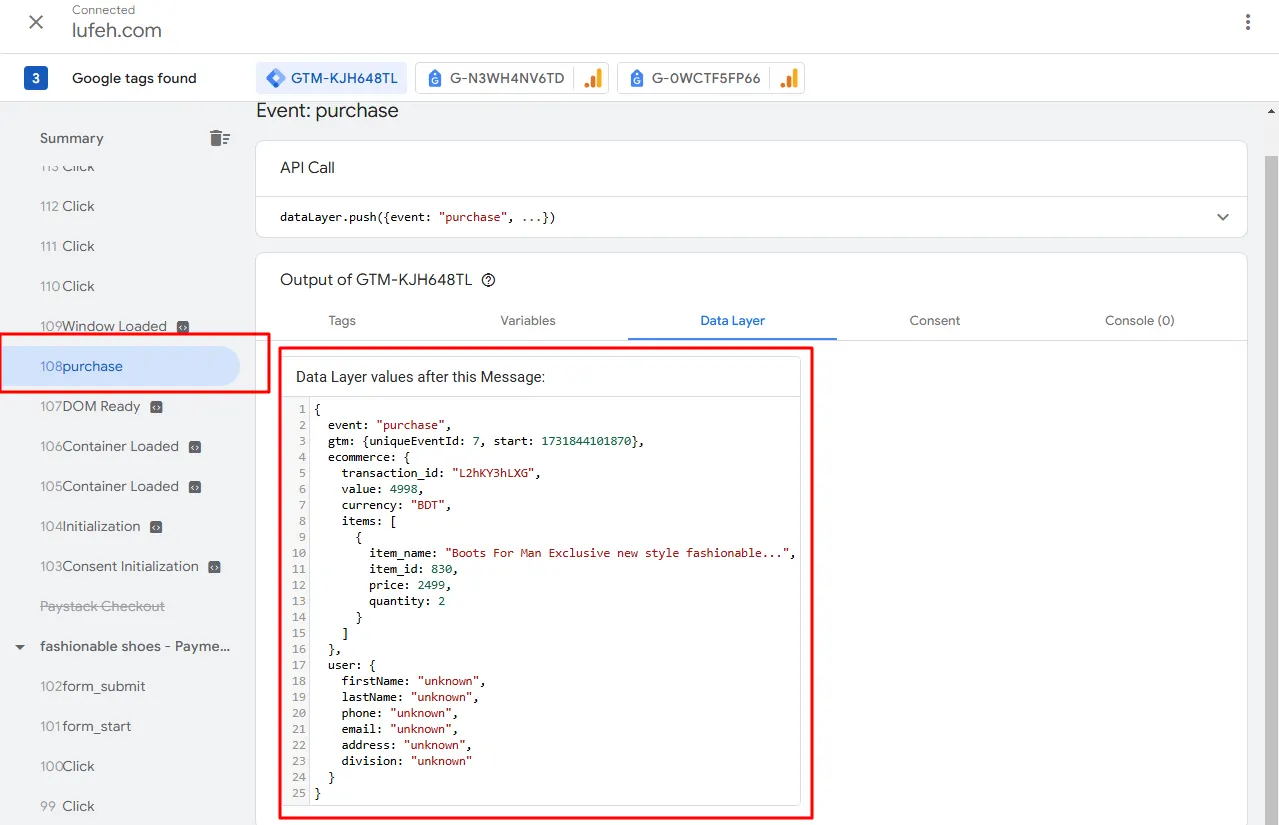Open the three-dot more options menu
1279x825 pixels.
click(1248, 22)
